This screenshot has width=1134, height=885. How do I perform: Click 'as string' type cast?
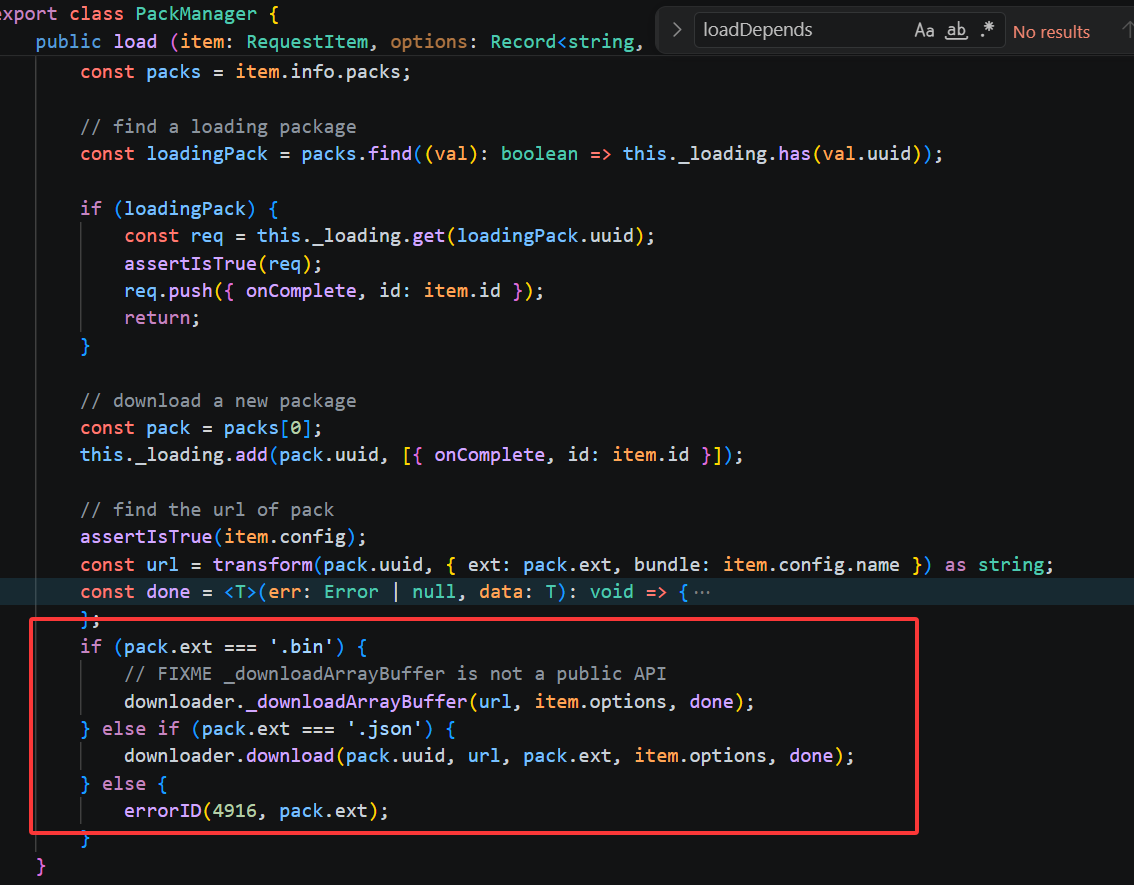click(x=994, y=565)
